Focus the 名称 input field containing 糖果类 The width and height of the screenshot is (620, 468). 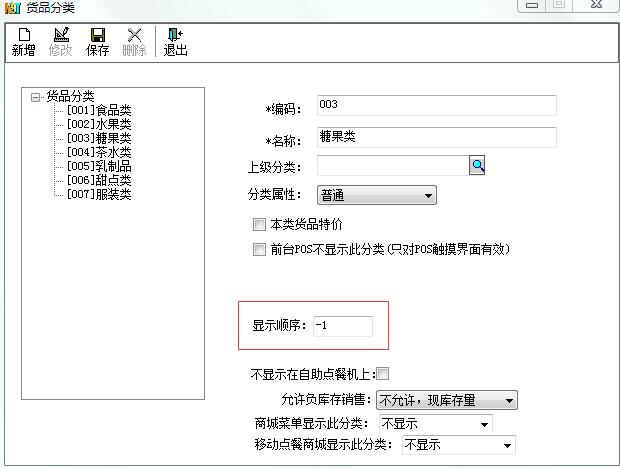point(437,137)
